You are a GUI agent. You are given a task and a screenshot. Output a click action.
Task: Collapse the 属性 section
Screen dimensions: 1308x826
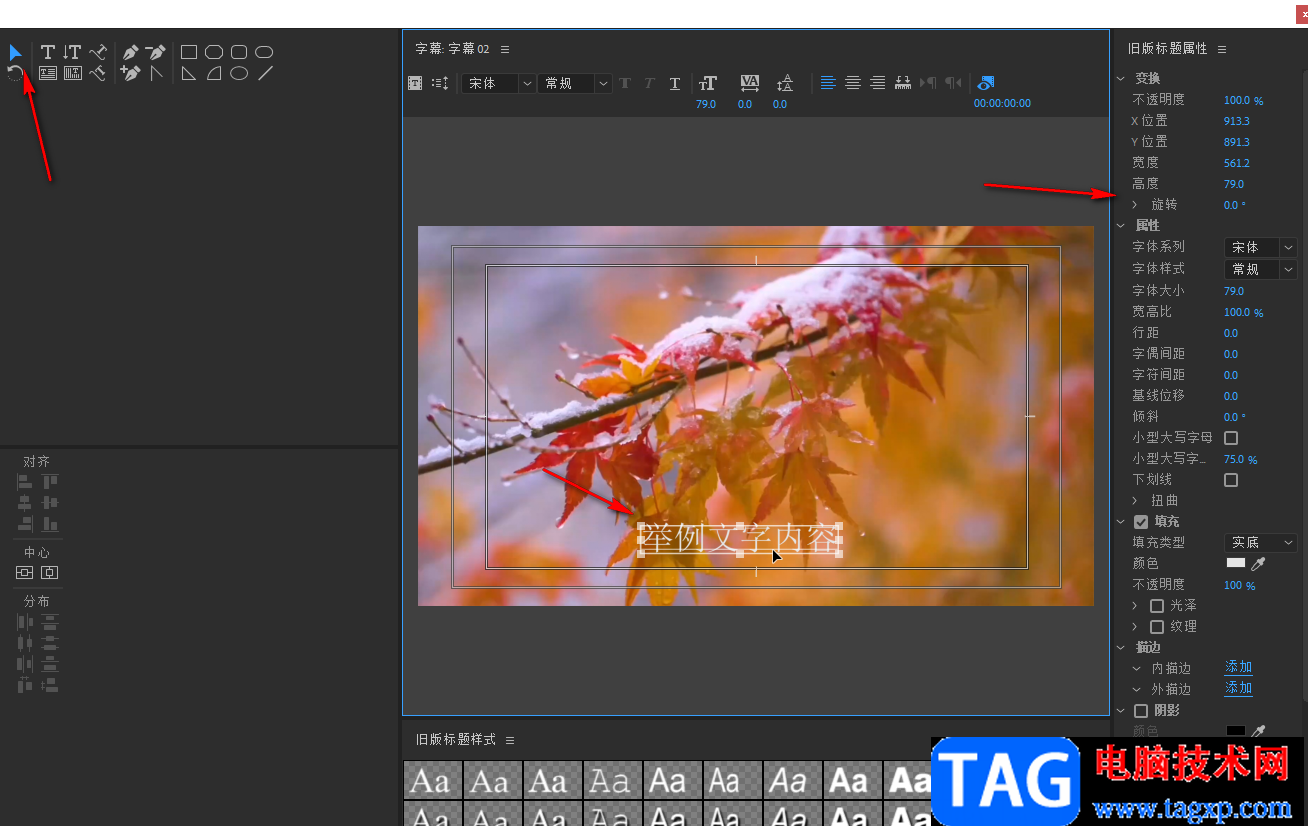[x=1121, y=226]
